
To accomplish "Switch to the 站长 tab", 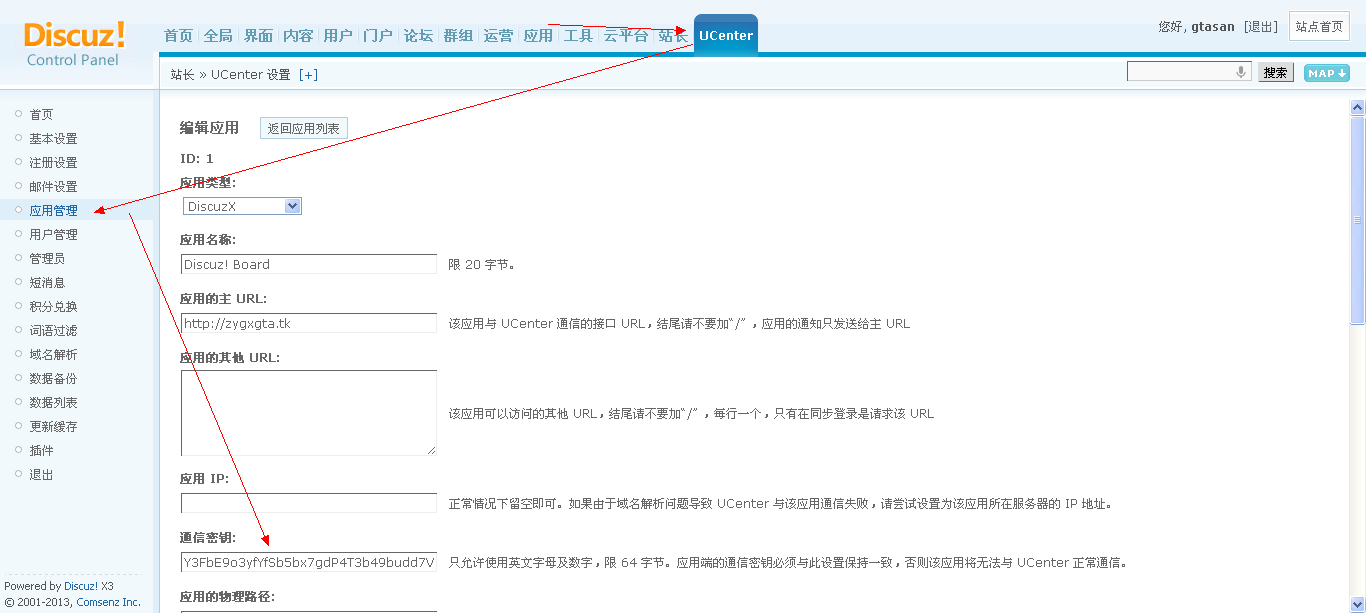I will click(673, 35).
